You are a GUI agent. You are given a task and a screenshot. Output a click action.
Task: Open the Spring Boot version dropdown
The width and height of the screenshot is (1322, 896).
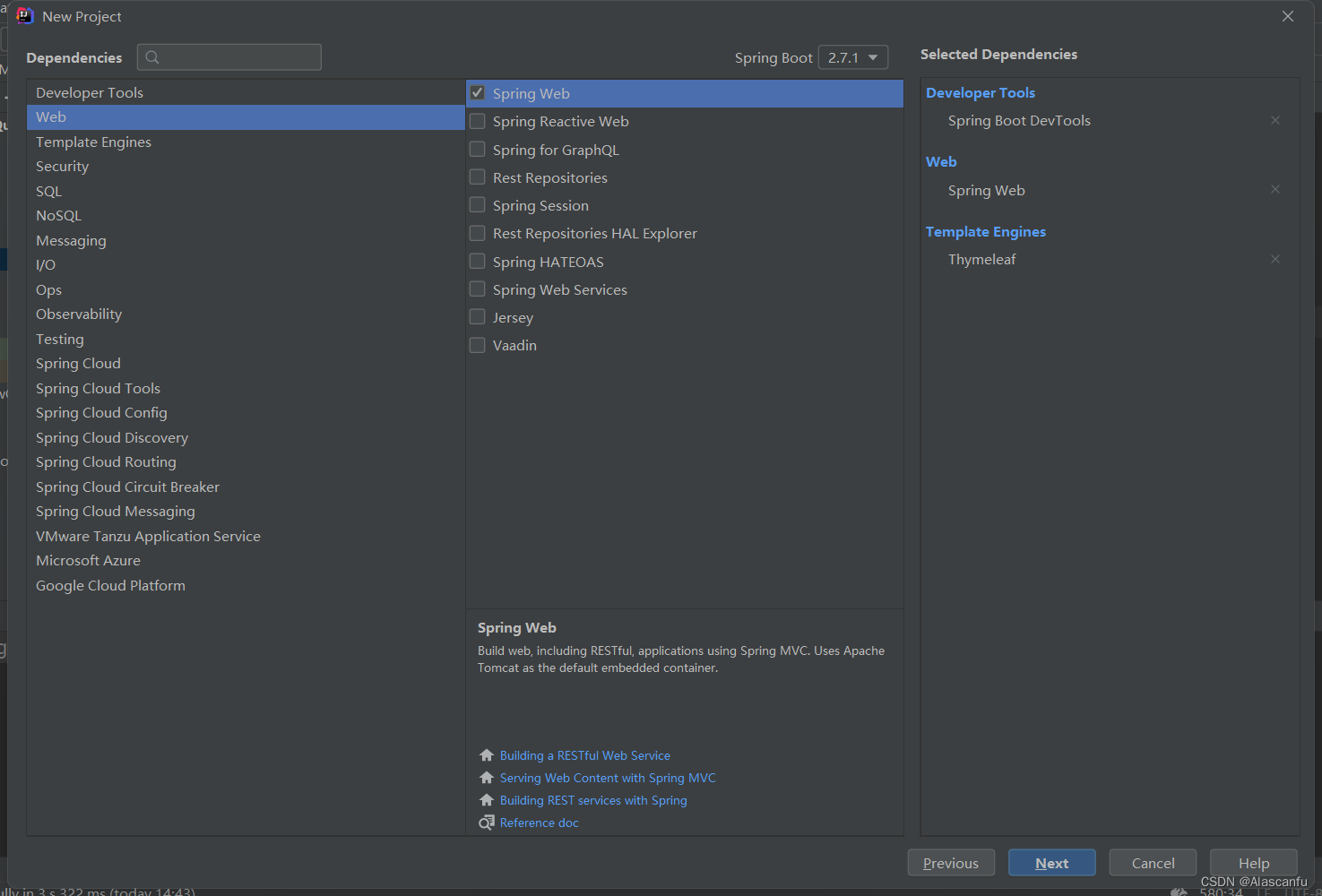853,57
